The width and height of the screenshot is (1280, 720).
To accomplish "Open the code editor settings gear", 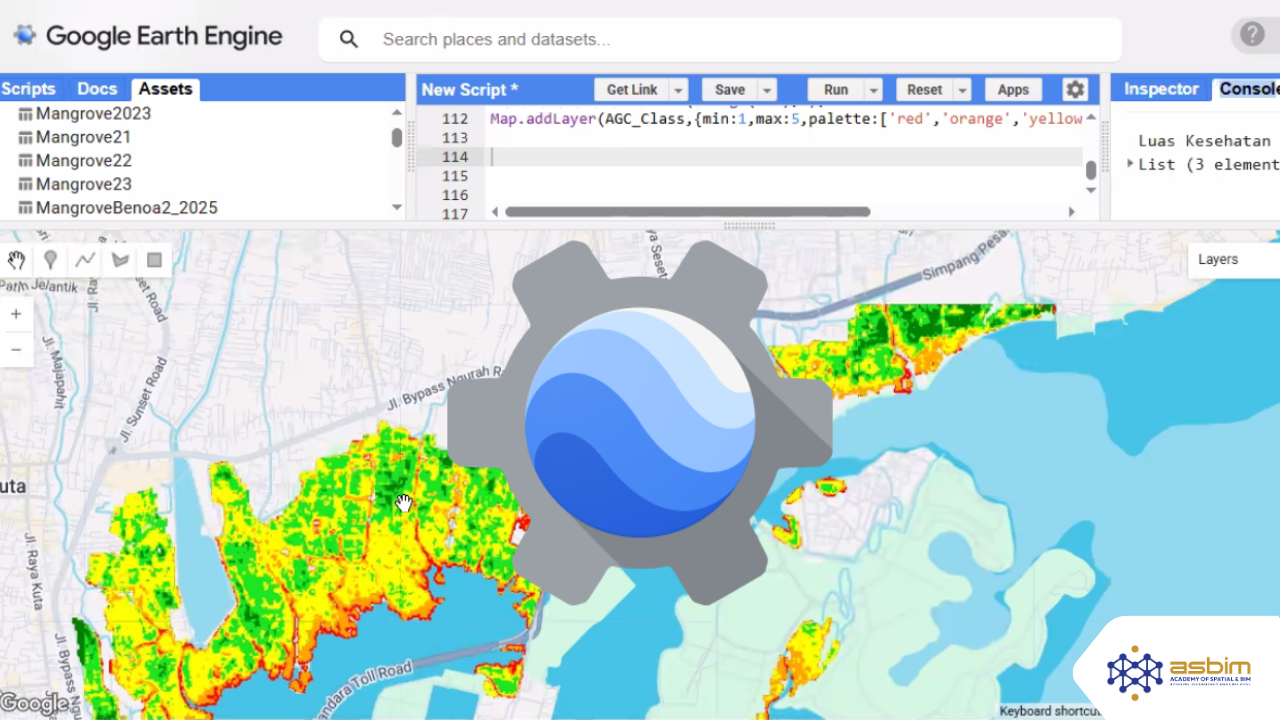I will click(1075, 89).
